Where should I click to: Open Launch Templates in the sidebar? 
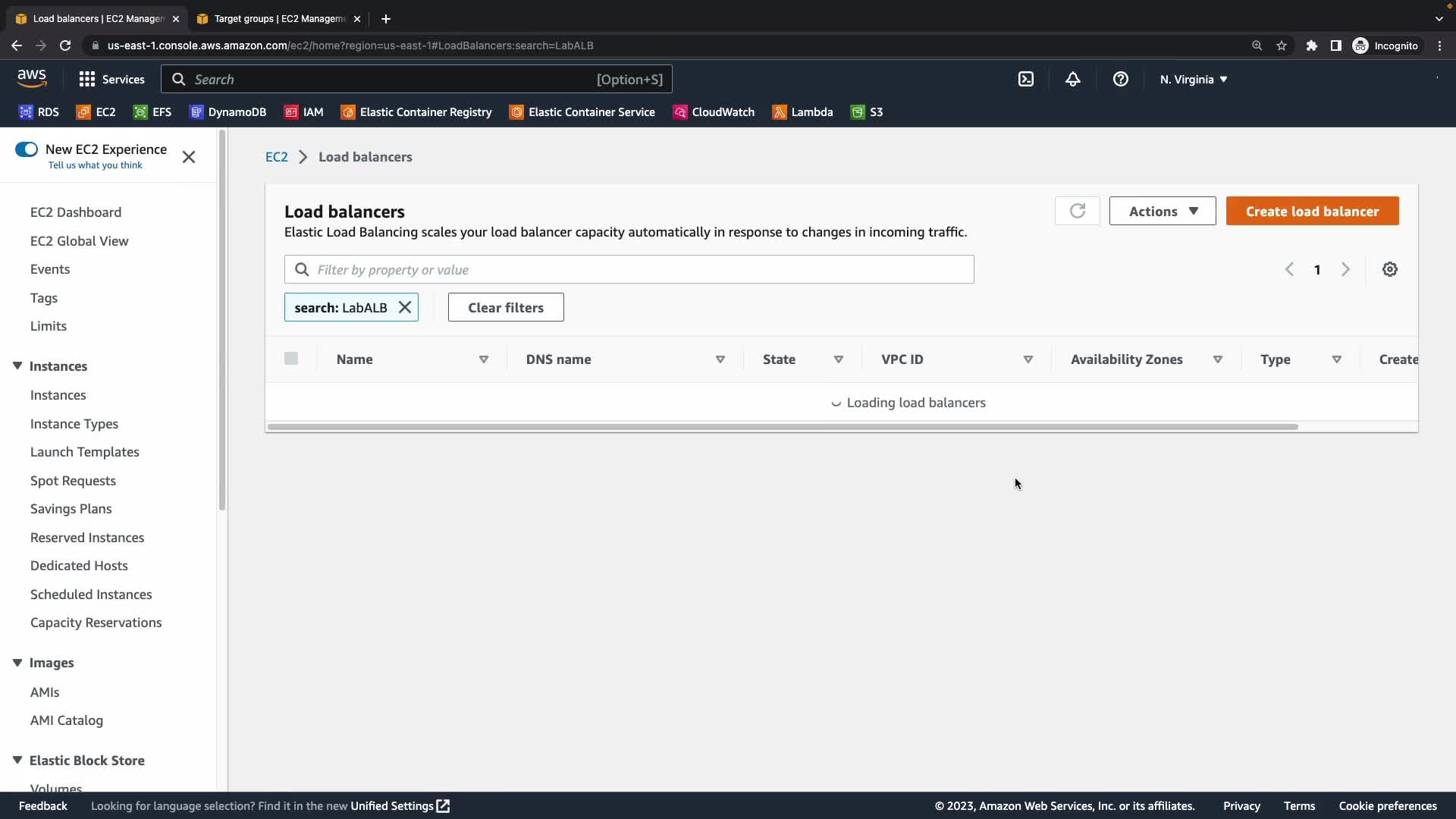(84, 452)
